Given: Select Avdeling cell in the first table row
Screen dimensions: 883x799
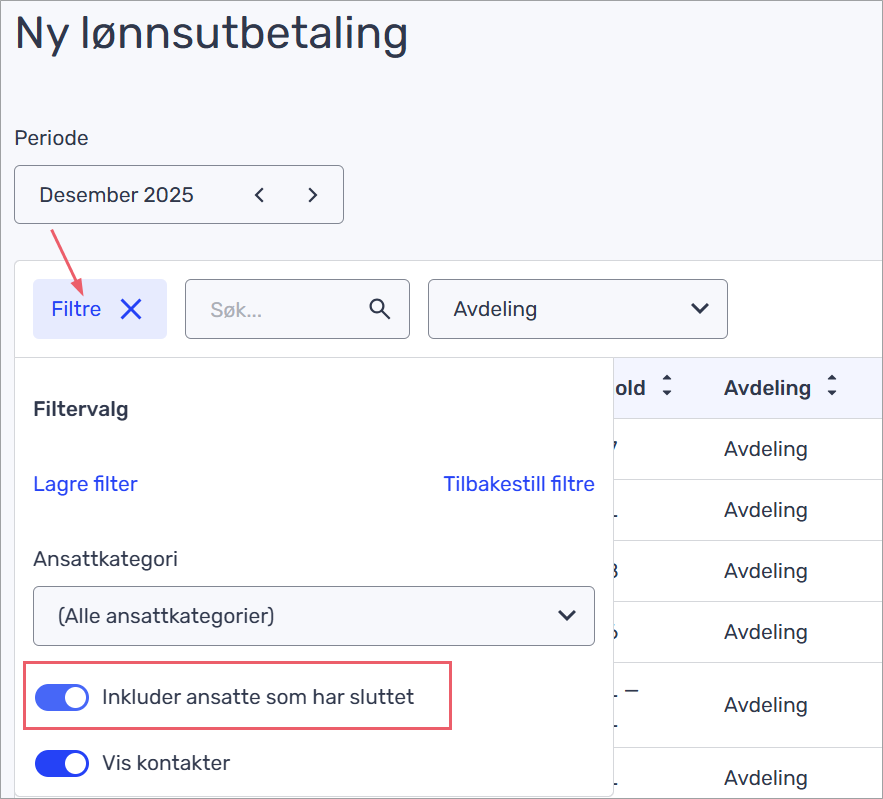Looking at the screenshot, I should tap(766, 449).
